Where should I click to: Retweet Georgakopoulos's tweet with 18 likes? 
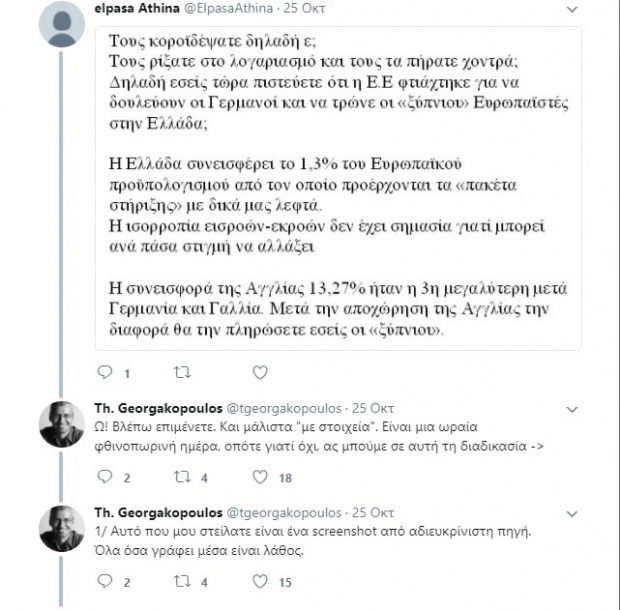(x=182, y=478)
